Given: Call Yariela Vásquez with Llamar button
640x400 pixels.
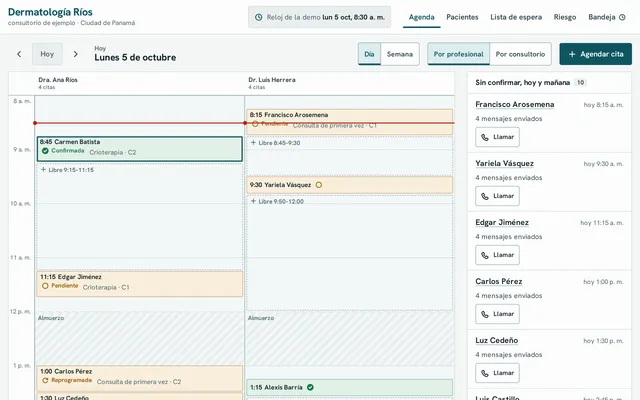Looking at the screenshot, I should (497, 196).
